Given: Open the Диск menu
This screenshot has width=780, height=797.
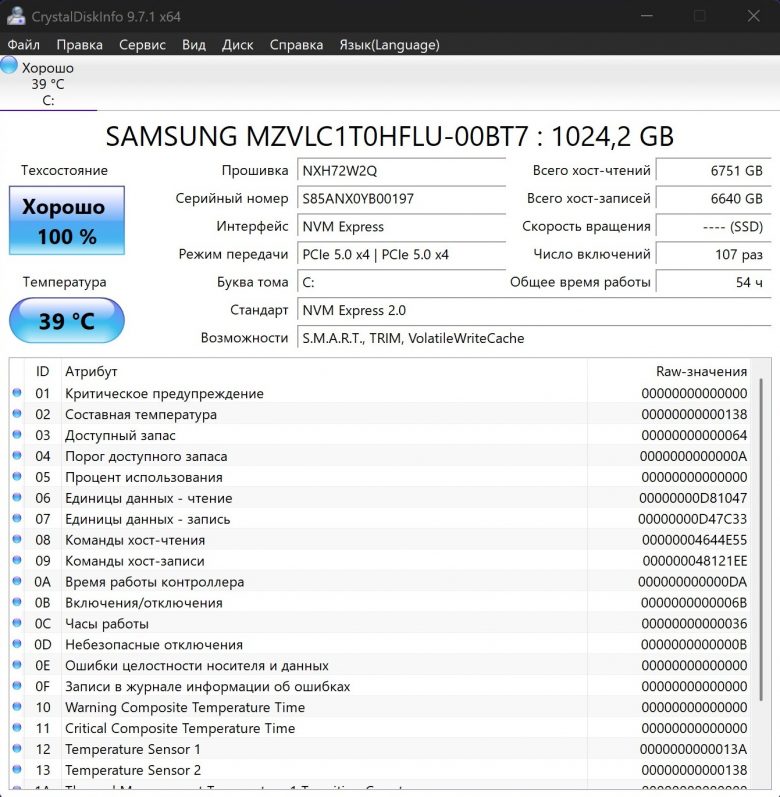Looking at the screenshot, I should [237, 45].
